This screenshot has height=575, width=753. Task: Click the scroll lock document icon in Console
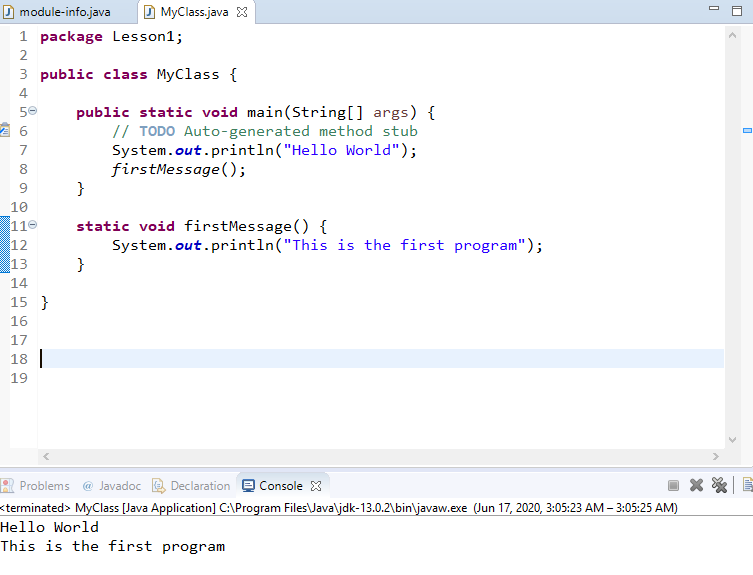[747, 486]
